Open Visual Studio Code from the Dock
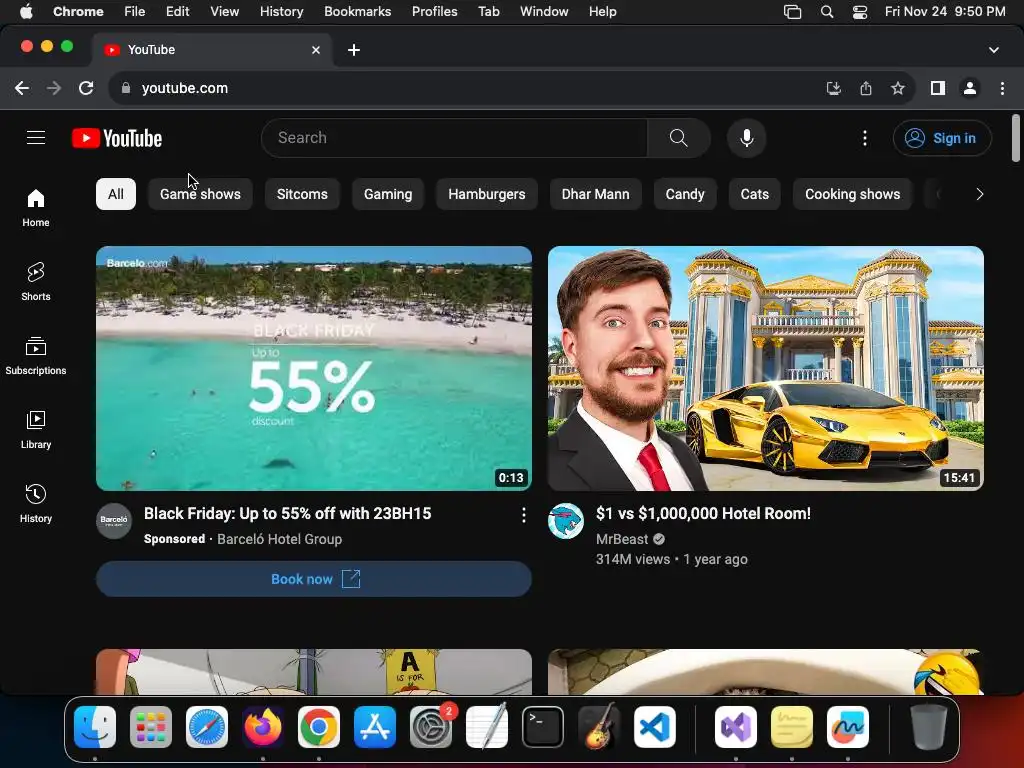 click(x=654, y=727)
